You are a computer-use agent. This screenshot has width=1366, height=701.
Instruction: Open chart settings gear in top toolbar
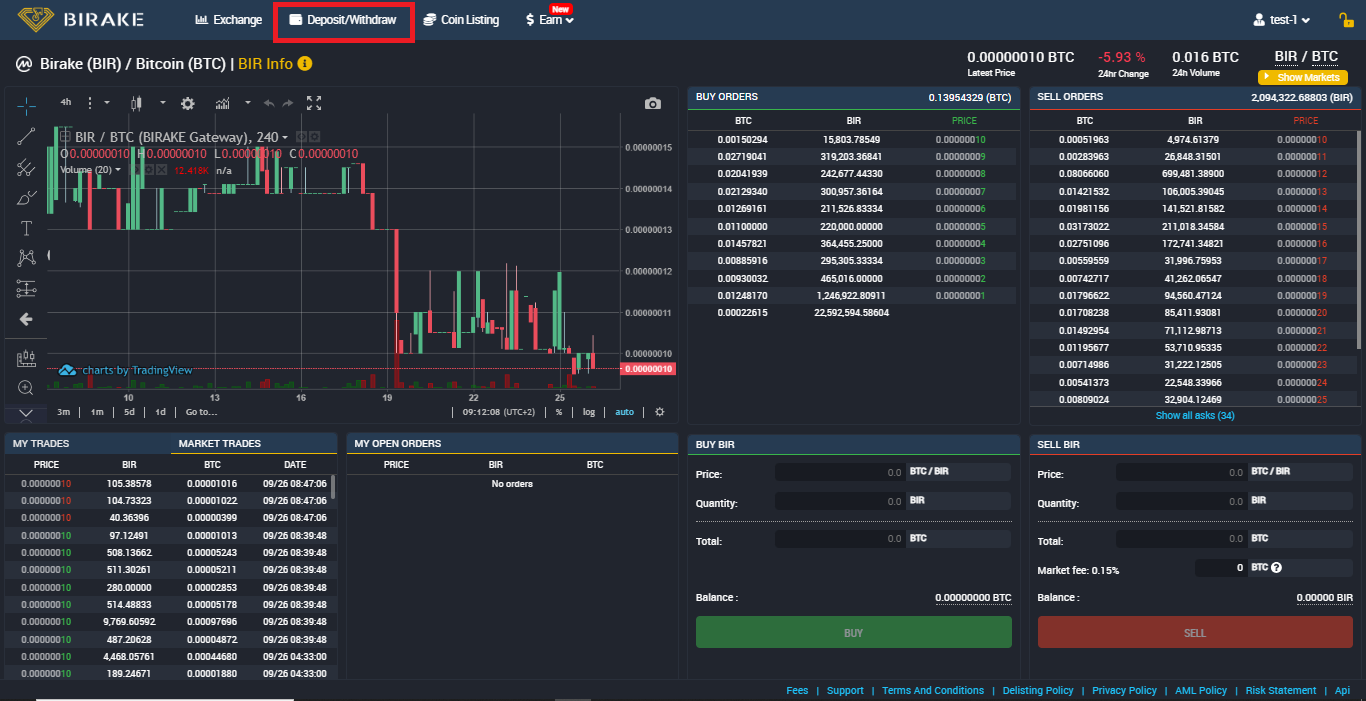click(x=187, y=103)
